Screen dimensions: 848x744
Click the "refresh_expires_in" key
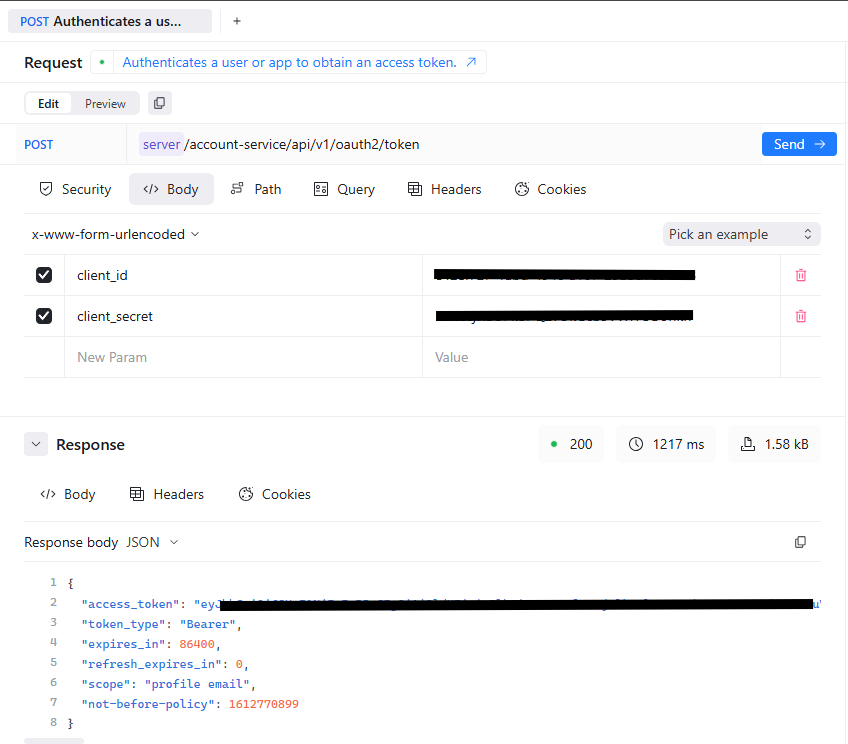tap(151, 664)
